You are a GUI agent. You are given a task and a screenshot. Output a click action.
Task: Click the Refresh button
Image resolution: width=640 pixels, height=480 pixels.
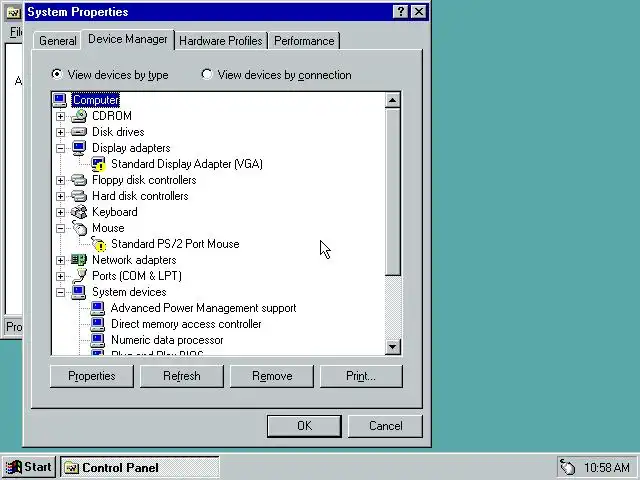(x=182, y=376)
